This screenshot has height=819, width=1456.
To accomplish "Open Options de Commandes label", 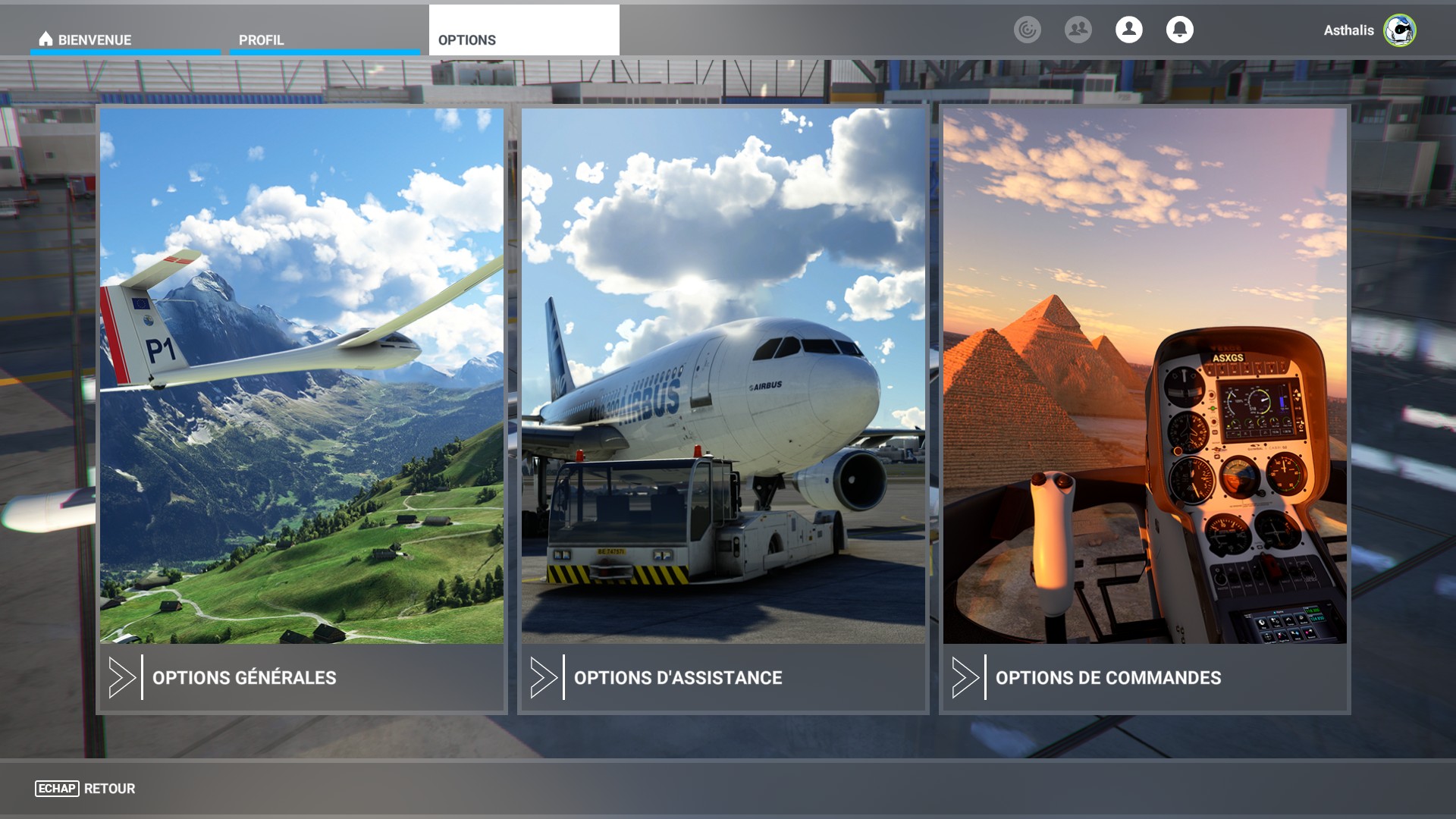I will tap(1108, 678).
